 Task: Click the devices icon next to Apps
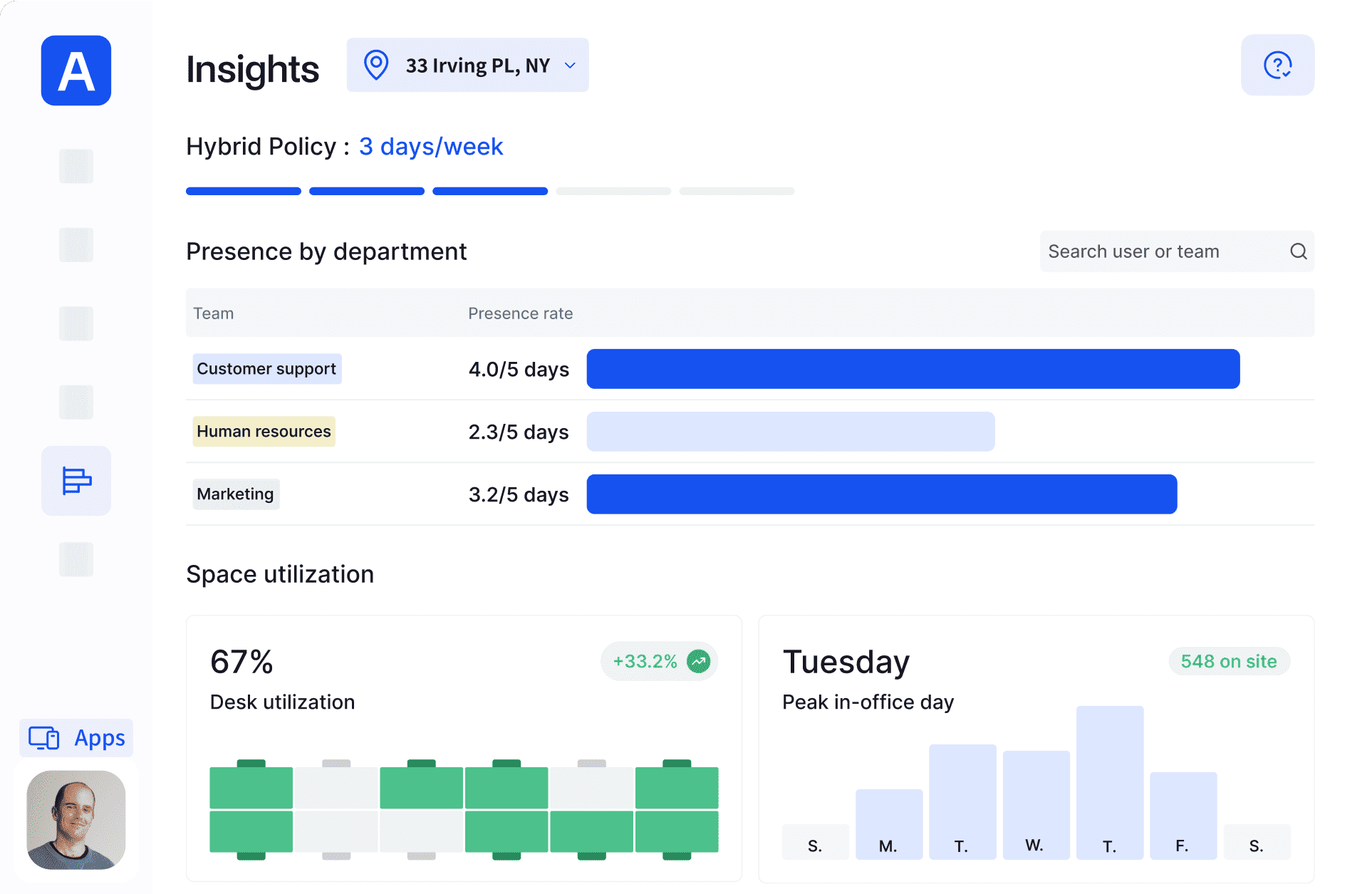[43, 738]
